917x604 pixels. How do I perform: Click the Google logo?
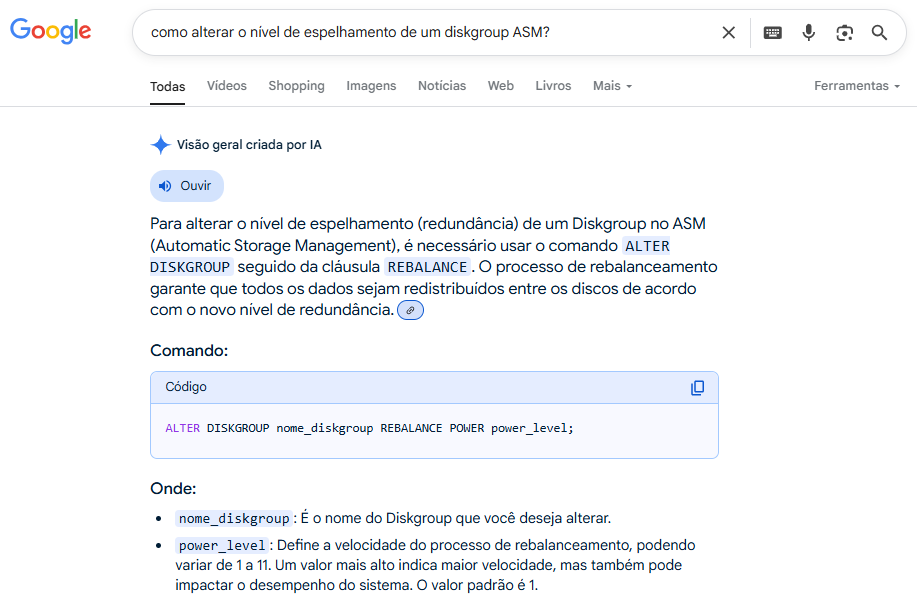pos(51,31)
